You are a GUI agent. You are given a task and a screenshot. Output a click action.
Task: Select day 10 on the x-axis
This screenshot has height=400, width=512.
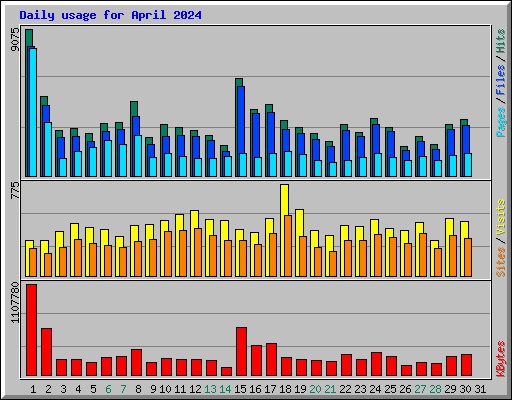(165, 389)
